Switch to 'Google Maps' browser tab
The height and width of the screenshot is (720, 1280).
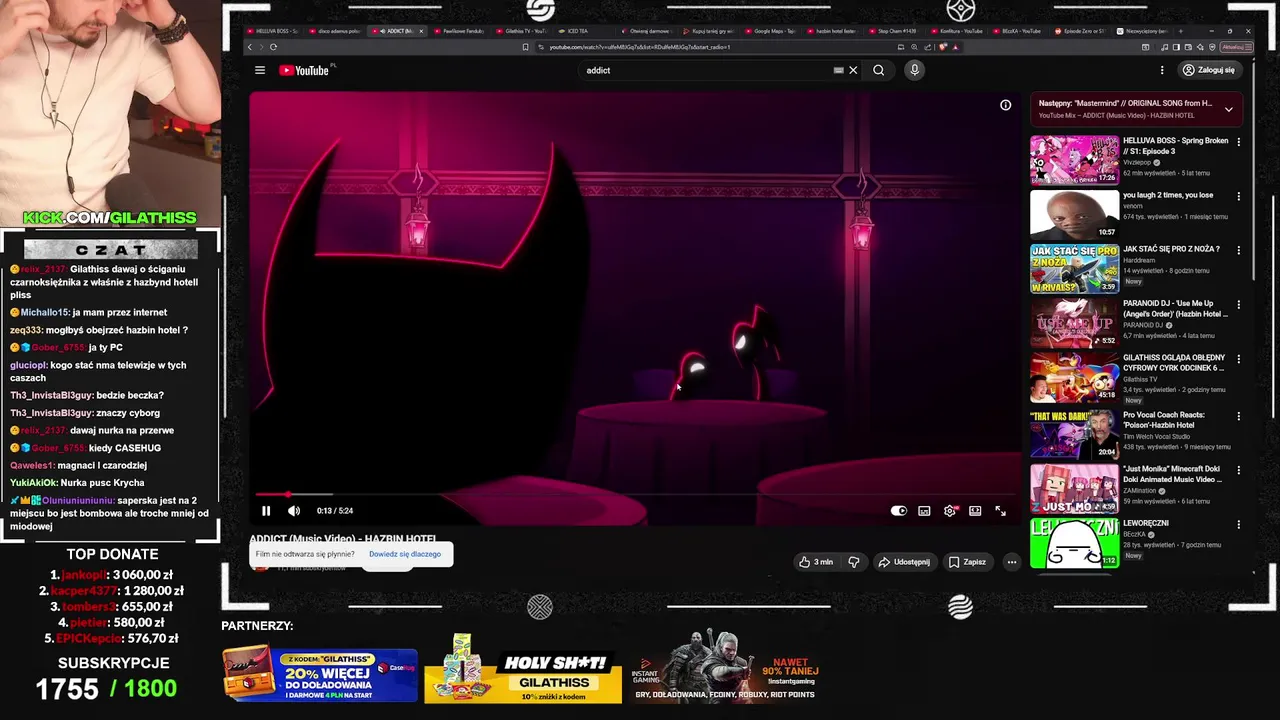click(771, 31)
